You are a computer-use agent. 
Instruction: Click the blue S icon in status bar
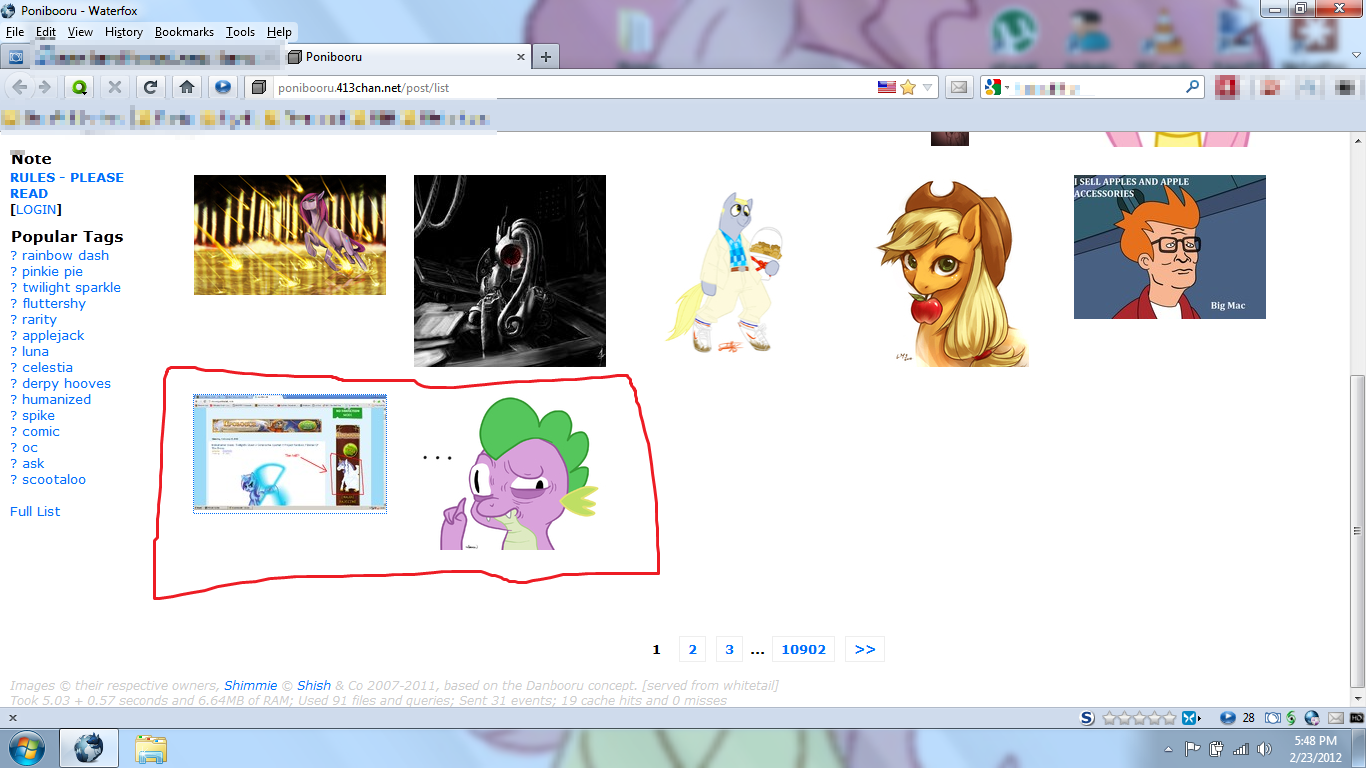tap(1087, 718)
